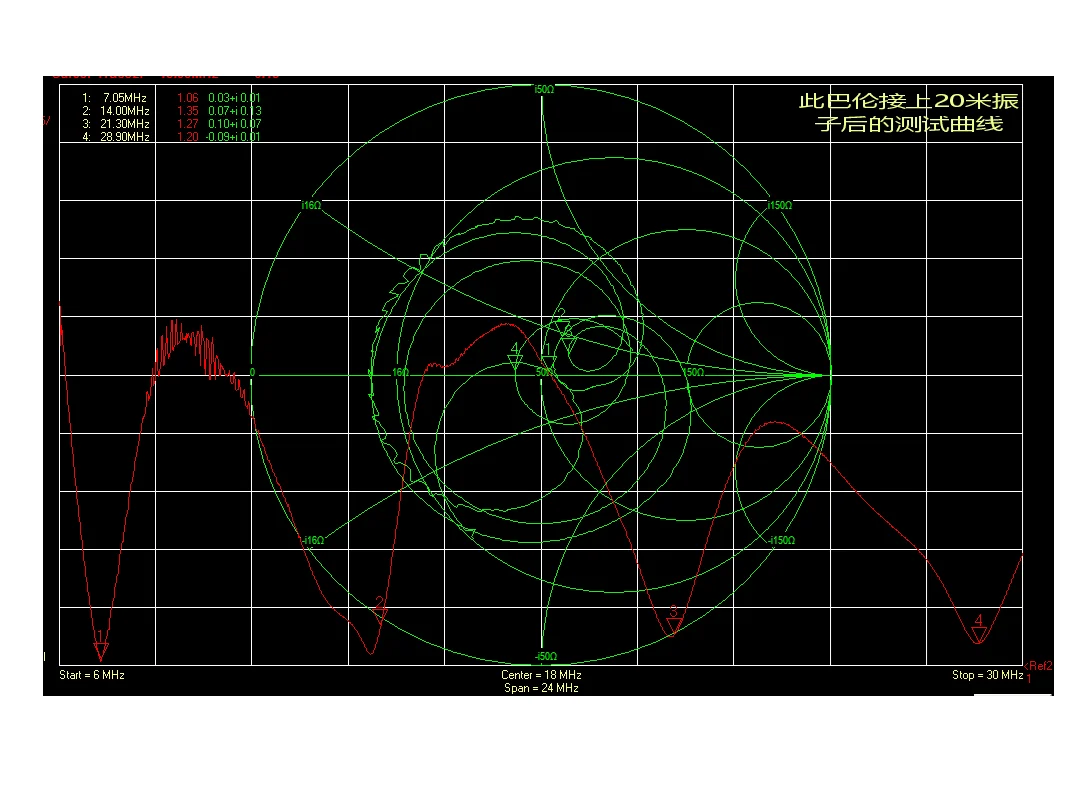Click the Stop = 30 MHz label

[987, 675]
